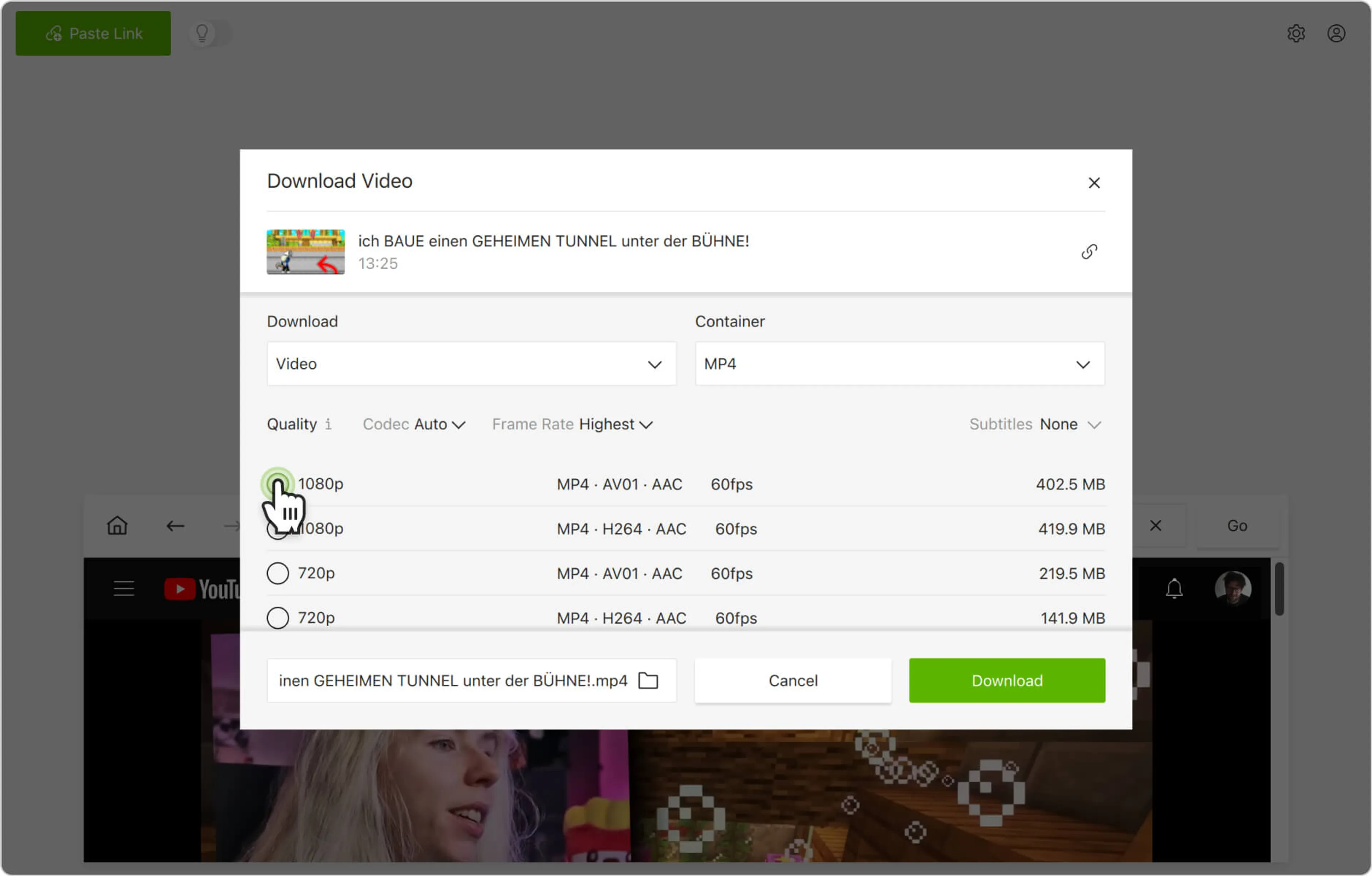
Task: Open the YouTube hamburger menu icon
Action: click(124, 588)
